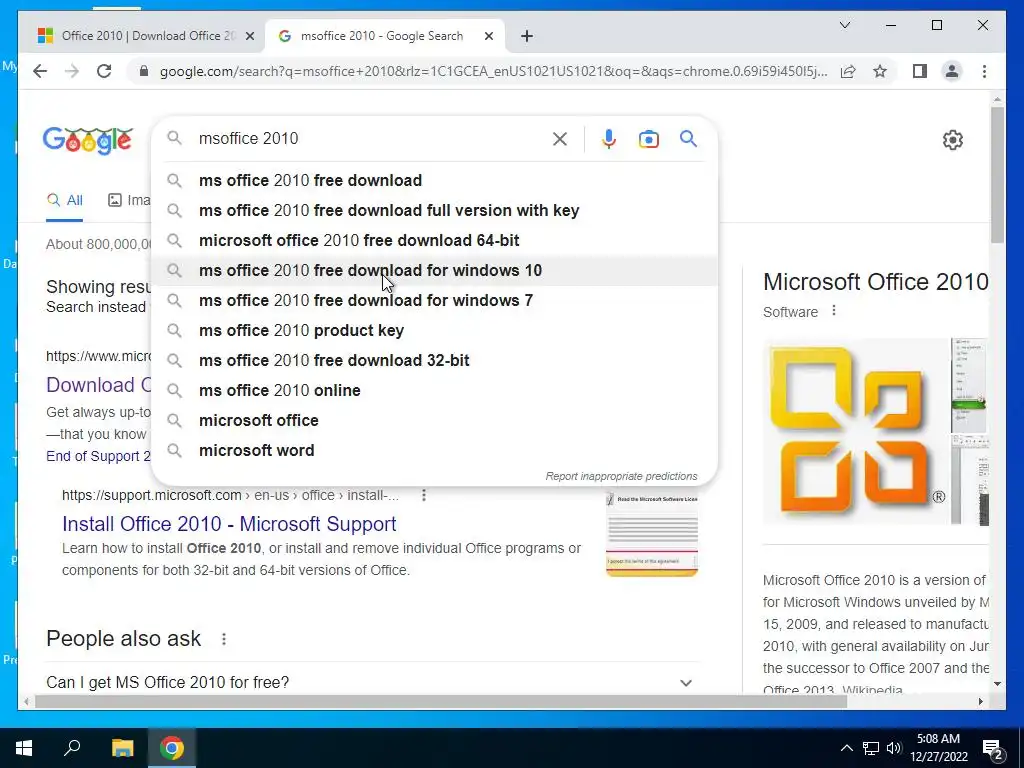The width and height of the screenshot is (1024, 768).
Task: Open the notification center icon
Action: click(992, 749)
